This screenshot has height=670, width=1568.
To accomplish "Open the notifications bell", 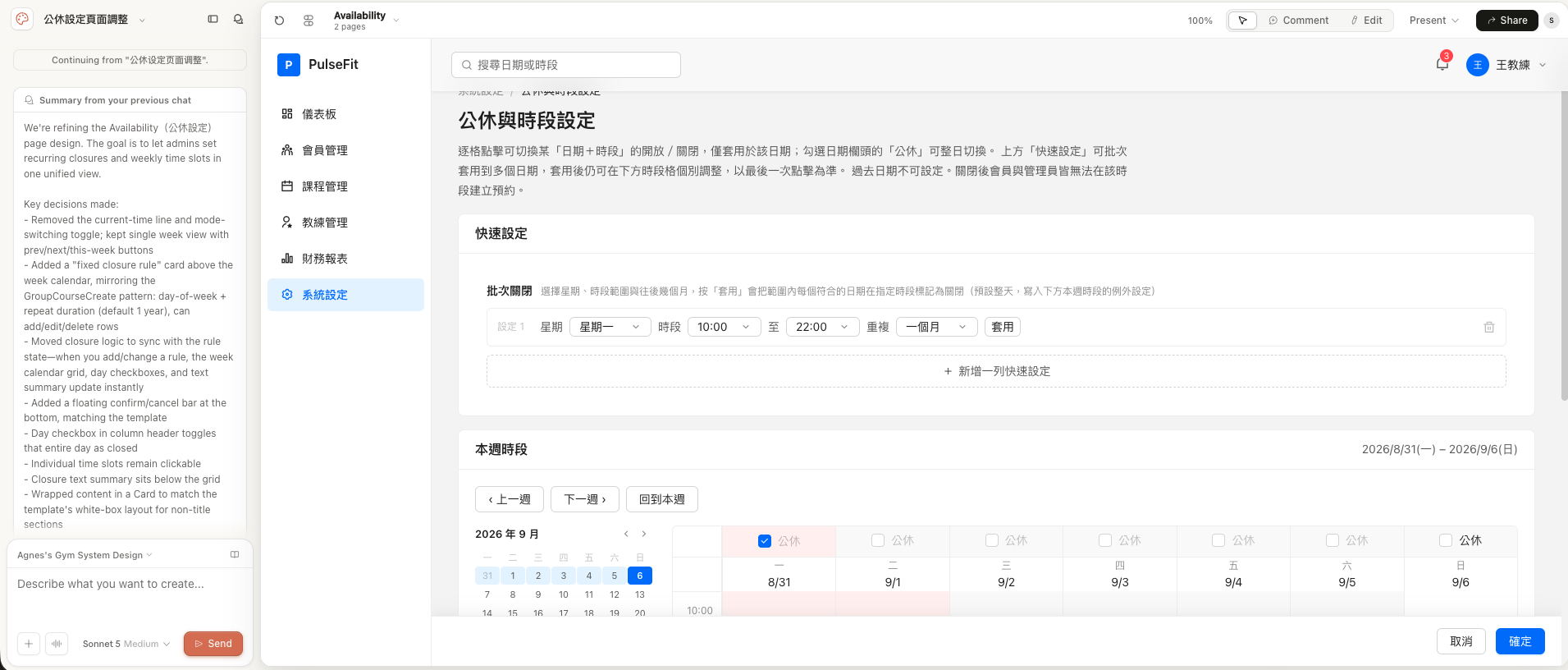I will pyautogui.click(x=1442, y=64).
